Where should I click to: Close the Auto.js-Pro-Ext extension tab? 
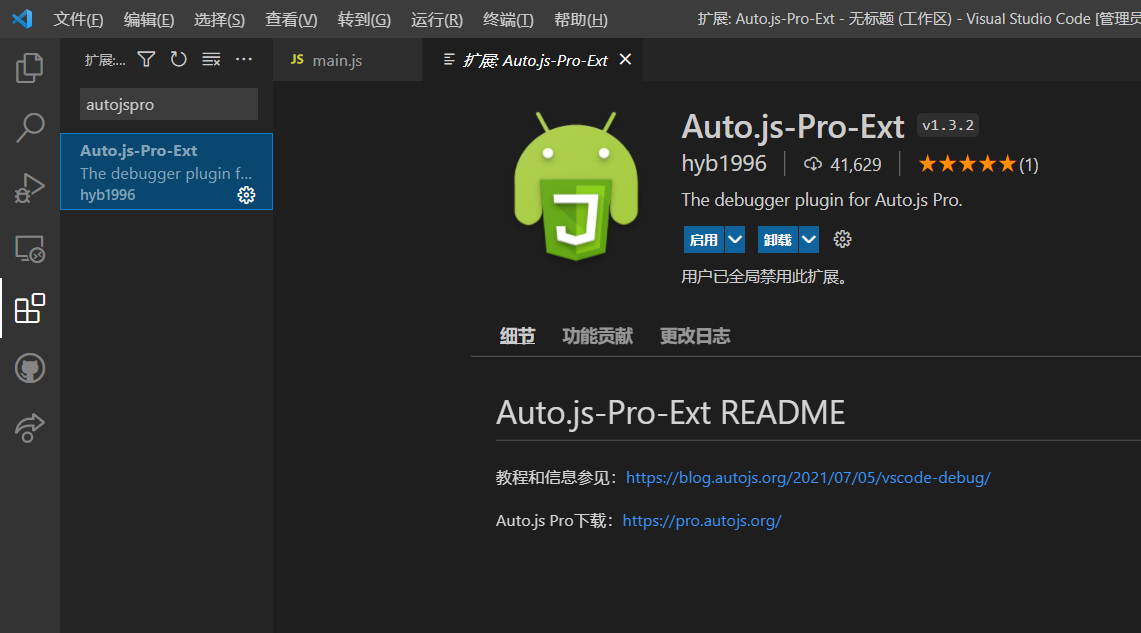[x=625, y=60]
